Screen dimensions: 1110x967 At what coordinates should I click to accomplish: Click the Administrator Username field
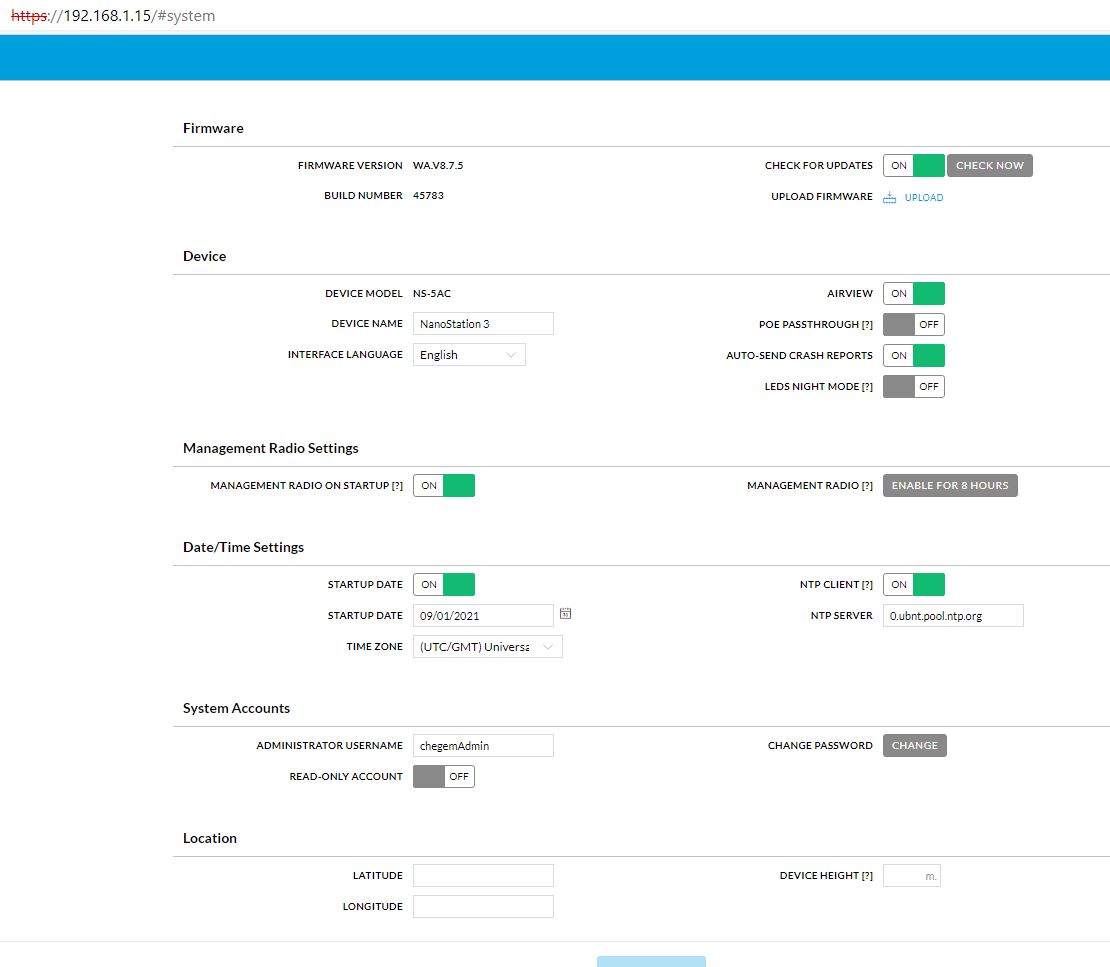point(484,745)
